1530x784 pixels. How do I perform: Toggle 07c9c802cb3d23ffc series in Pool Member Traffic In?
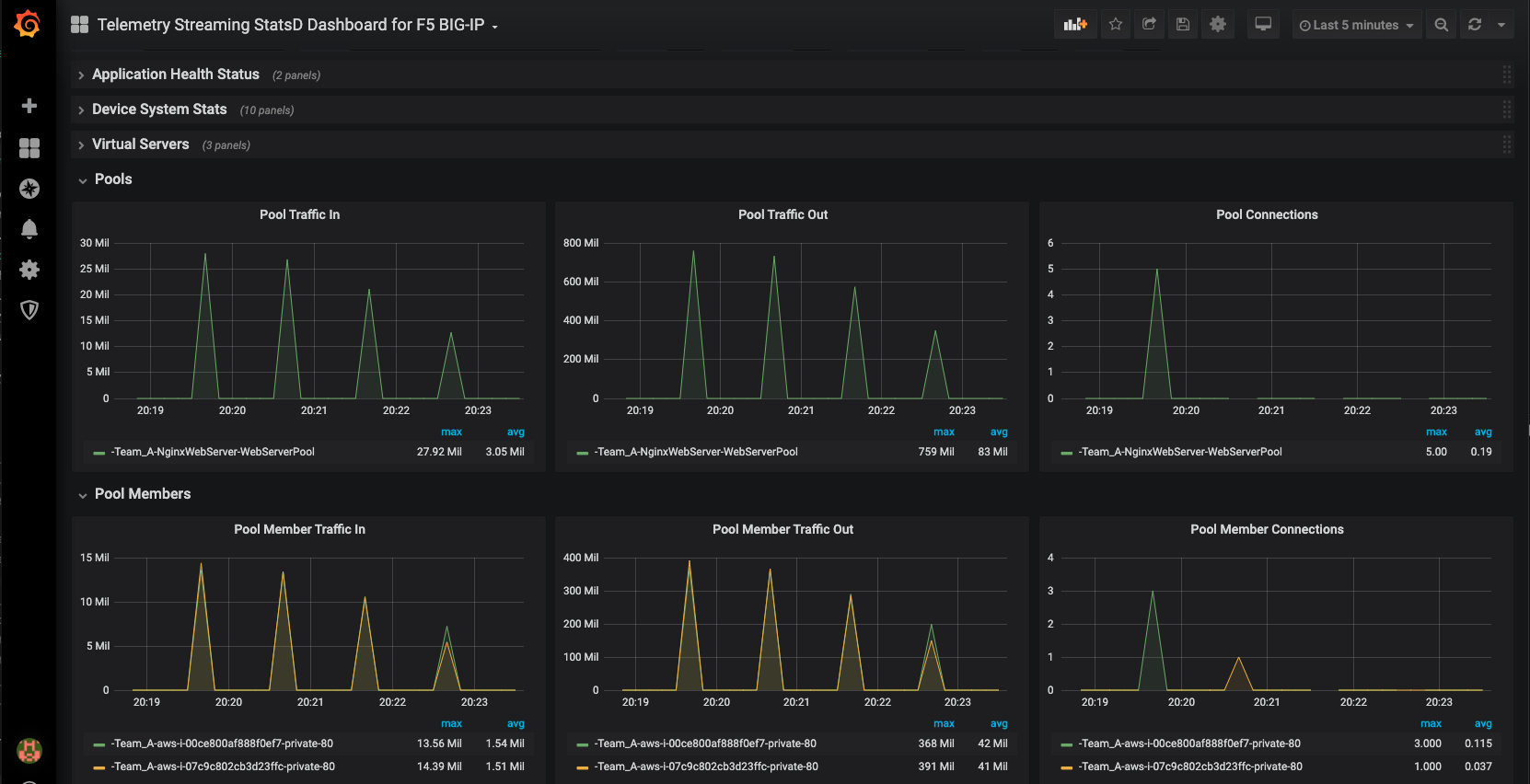coord(223,767)
